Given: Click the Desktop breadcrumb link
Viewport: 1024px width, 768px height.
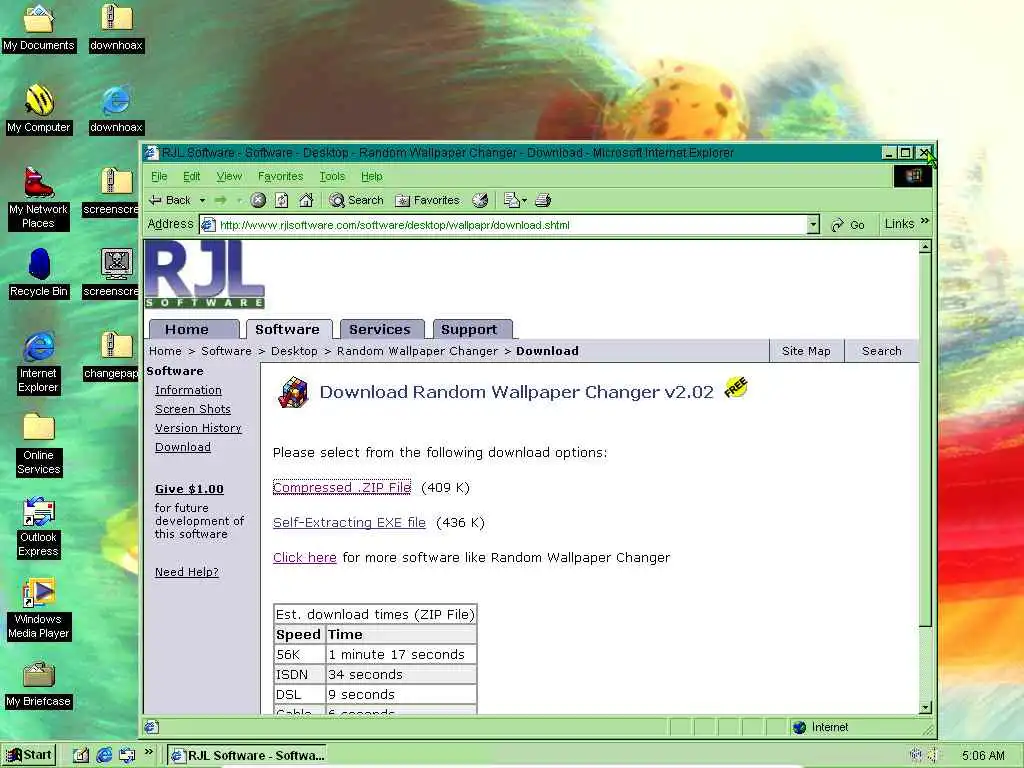Looking at the screenshot, I should pos(295,351).
